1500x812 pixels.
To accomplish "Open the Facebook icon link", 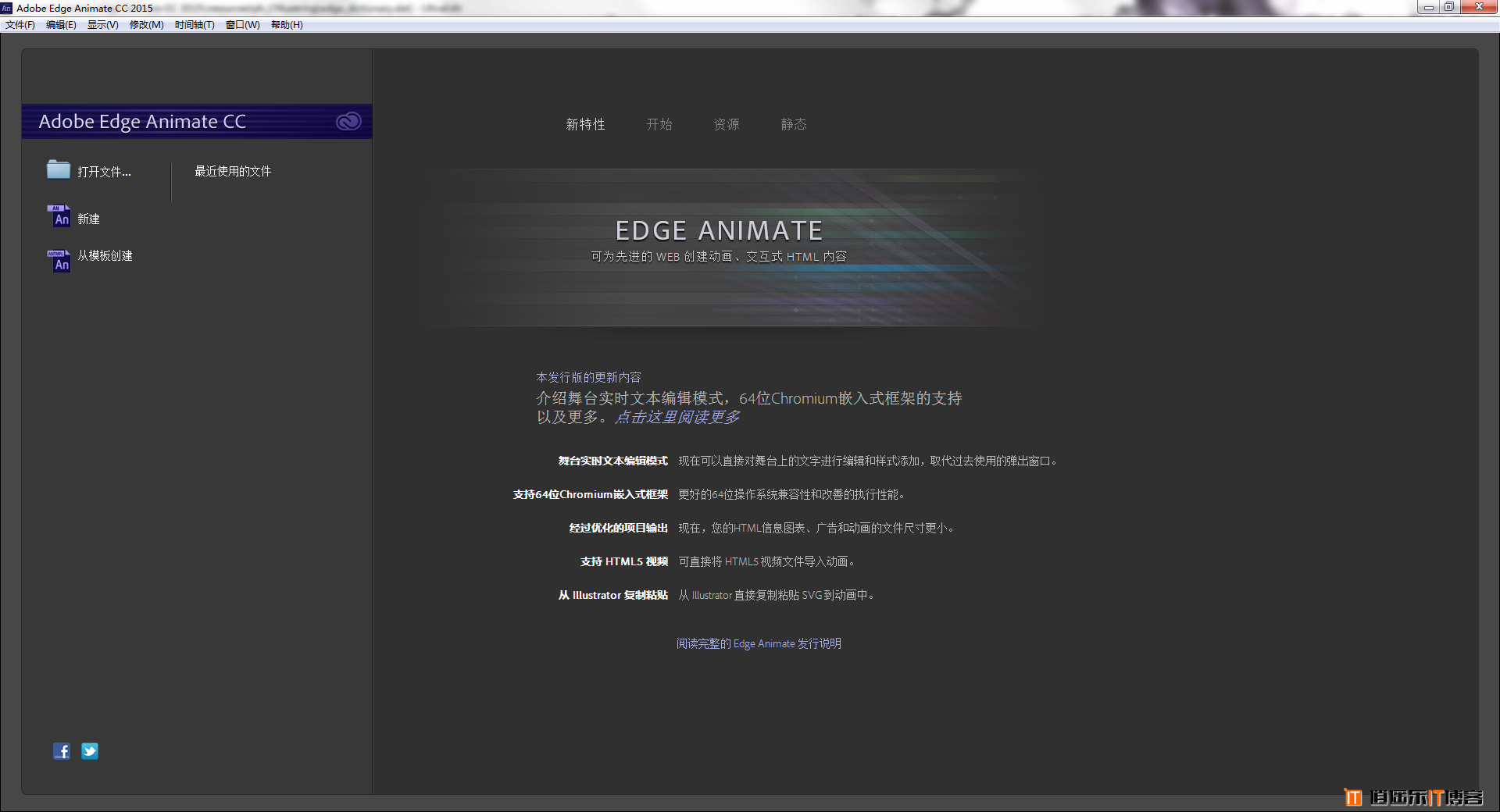I will coord(62,751).
